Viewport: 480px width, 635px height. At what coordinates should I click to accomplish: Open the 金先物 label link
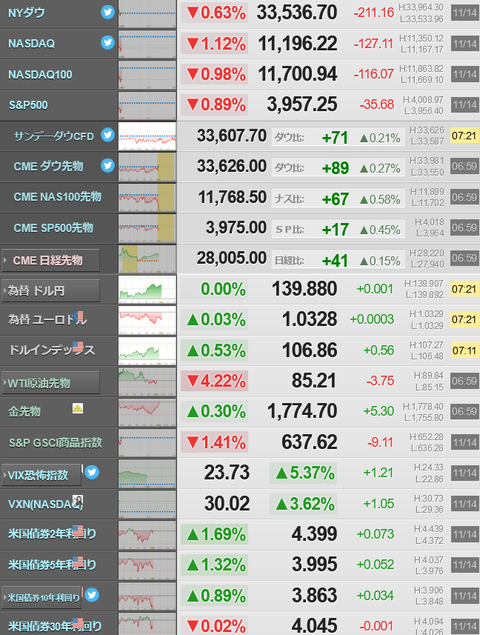(24, 411)
